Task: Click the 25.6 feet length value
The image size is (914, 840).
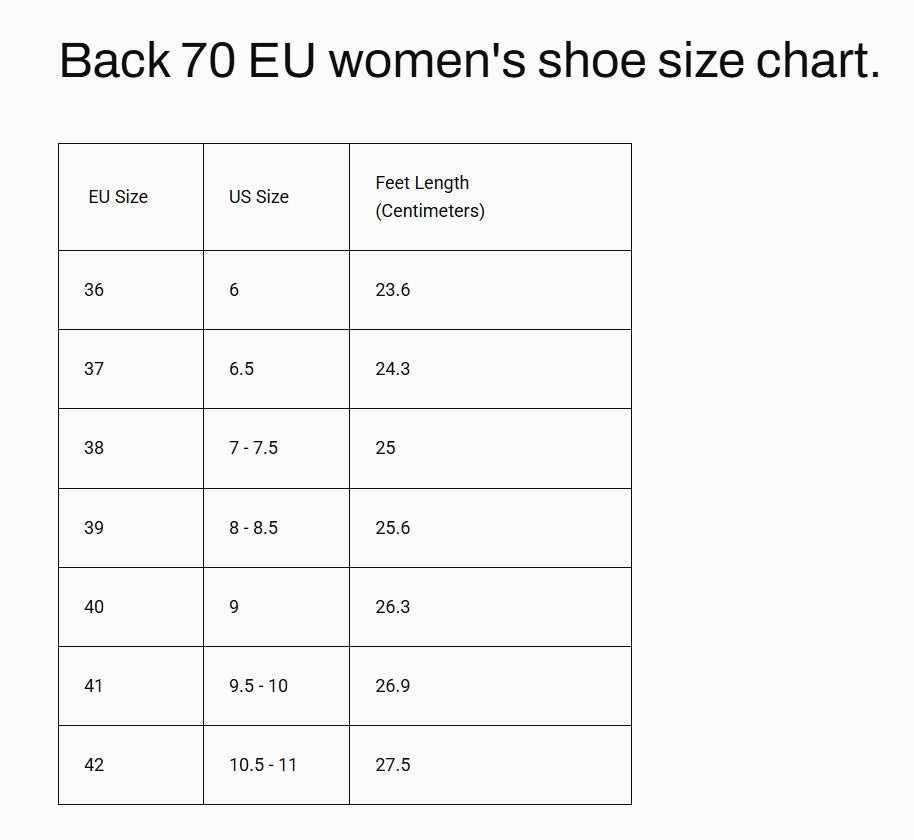Action: [393, 528]
